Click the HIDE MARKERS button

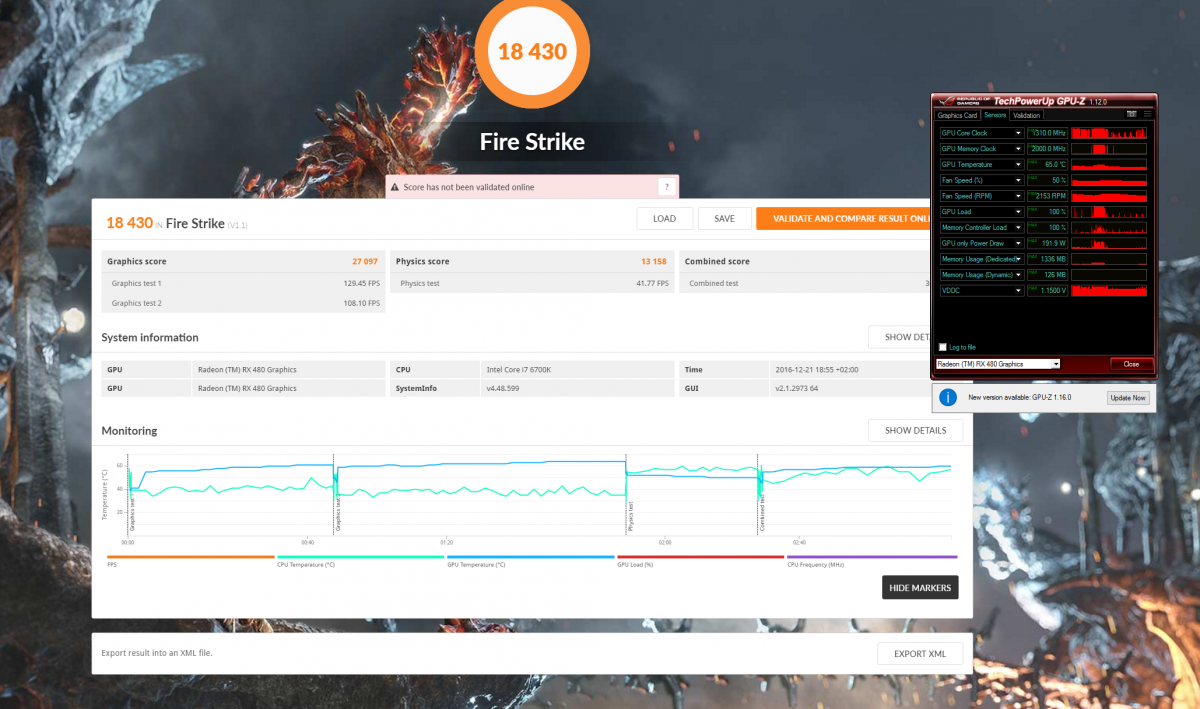[920, 587]
